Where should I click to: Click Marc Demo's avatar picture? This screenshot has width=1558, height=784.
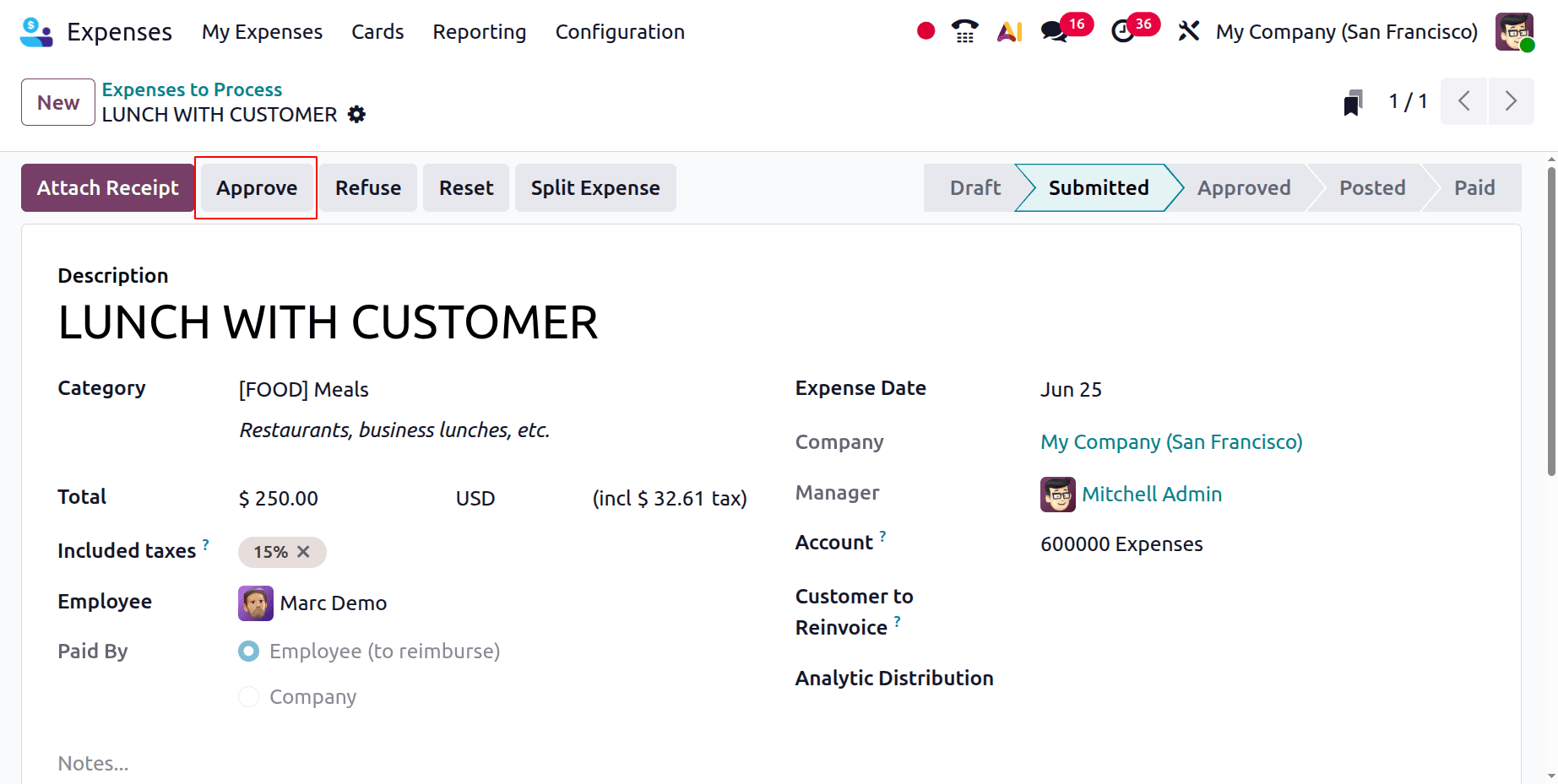tap(256, 603)
